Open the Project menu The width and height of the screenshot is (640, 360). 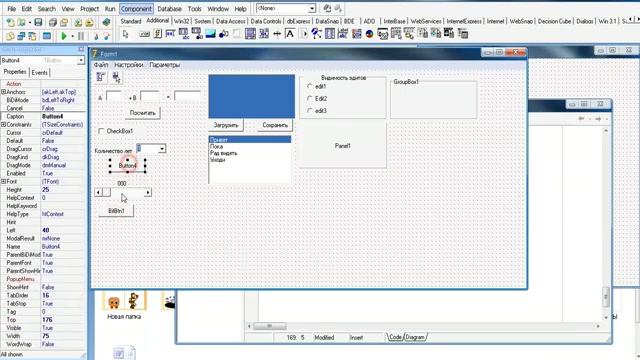pyautogui.click(x=89, y=9)
